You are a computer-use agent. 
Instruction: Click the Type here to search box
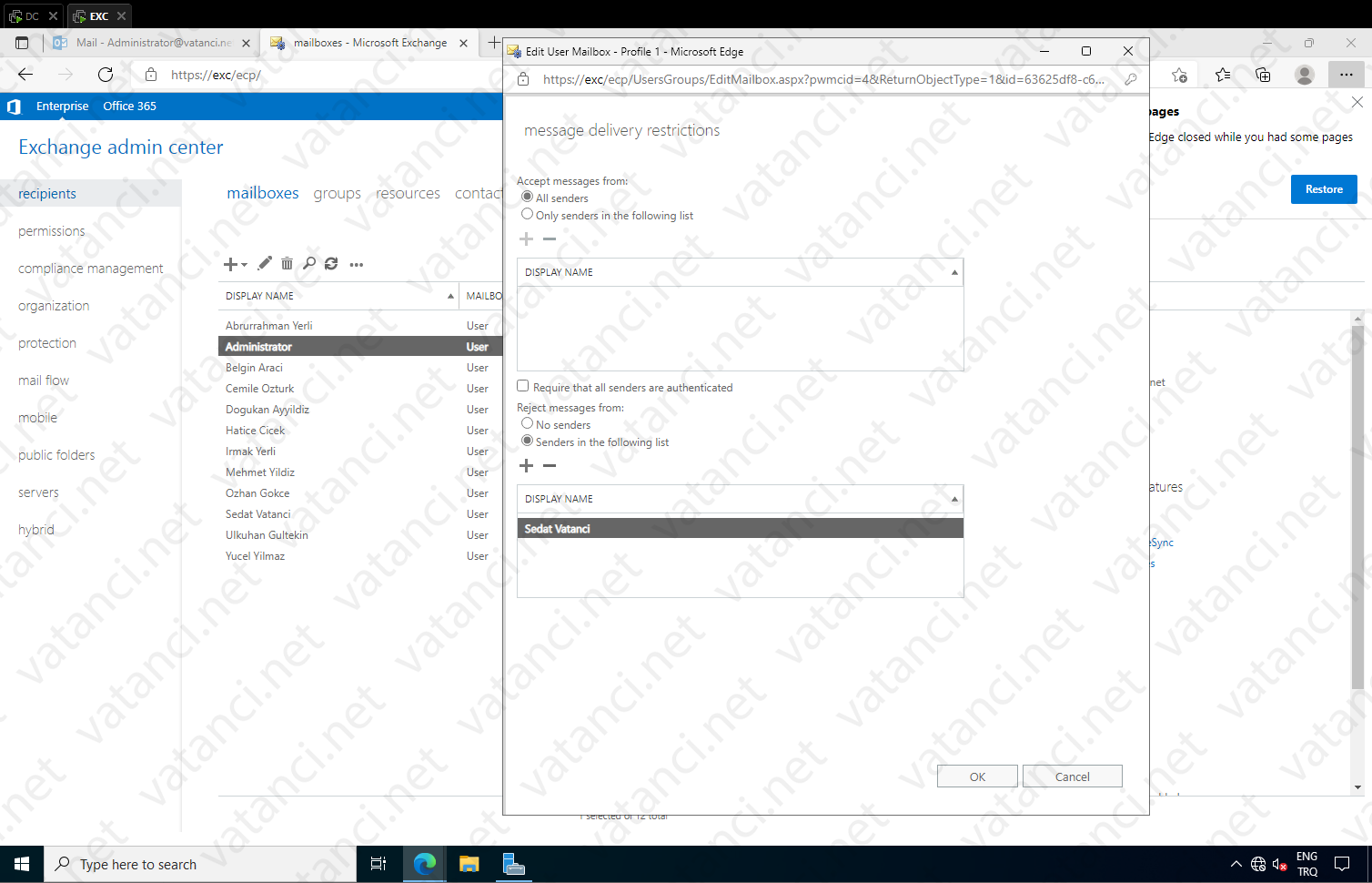(x=200, y=864)
